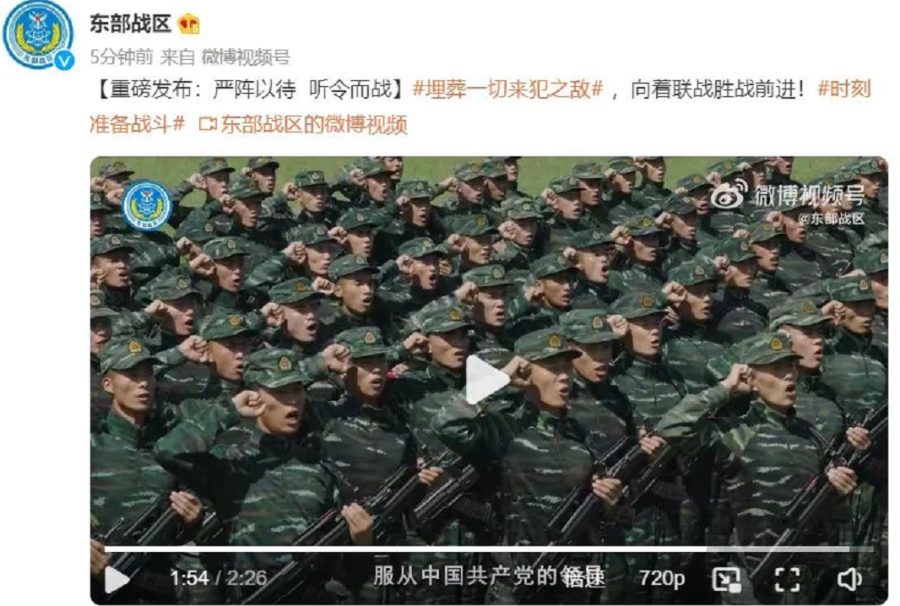
Task: Open the 720p quality selector
Action: tap(662, 578)
